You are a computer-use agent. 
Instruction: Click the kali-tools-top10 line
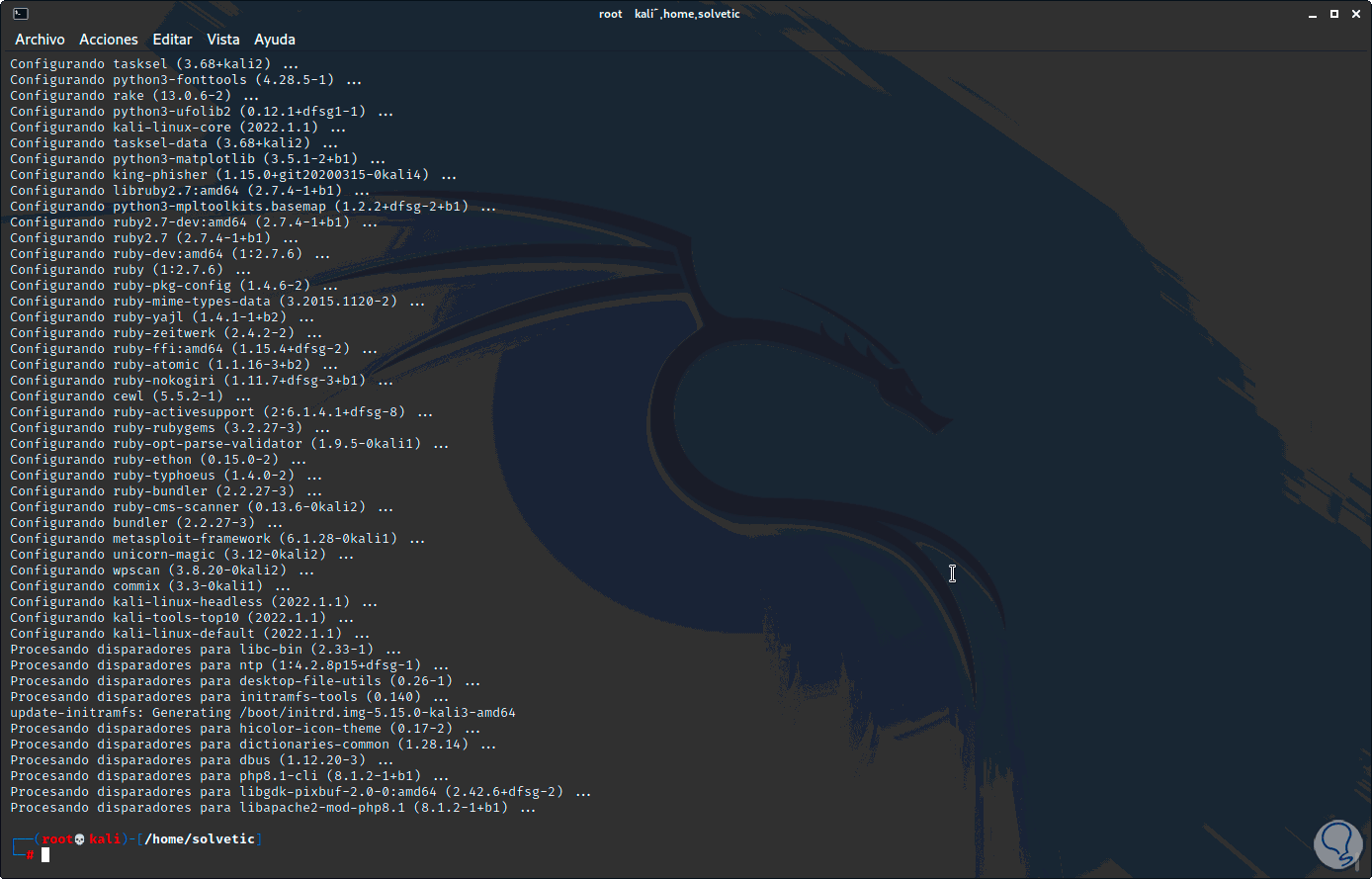(x=182, y=618)
